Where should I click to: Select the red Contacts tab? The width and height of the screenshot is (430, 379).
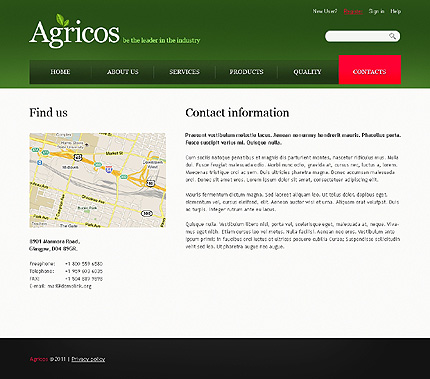(x=370, y=70)
